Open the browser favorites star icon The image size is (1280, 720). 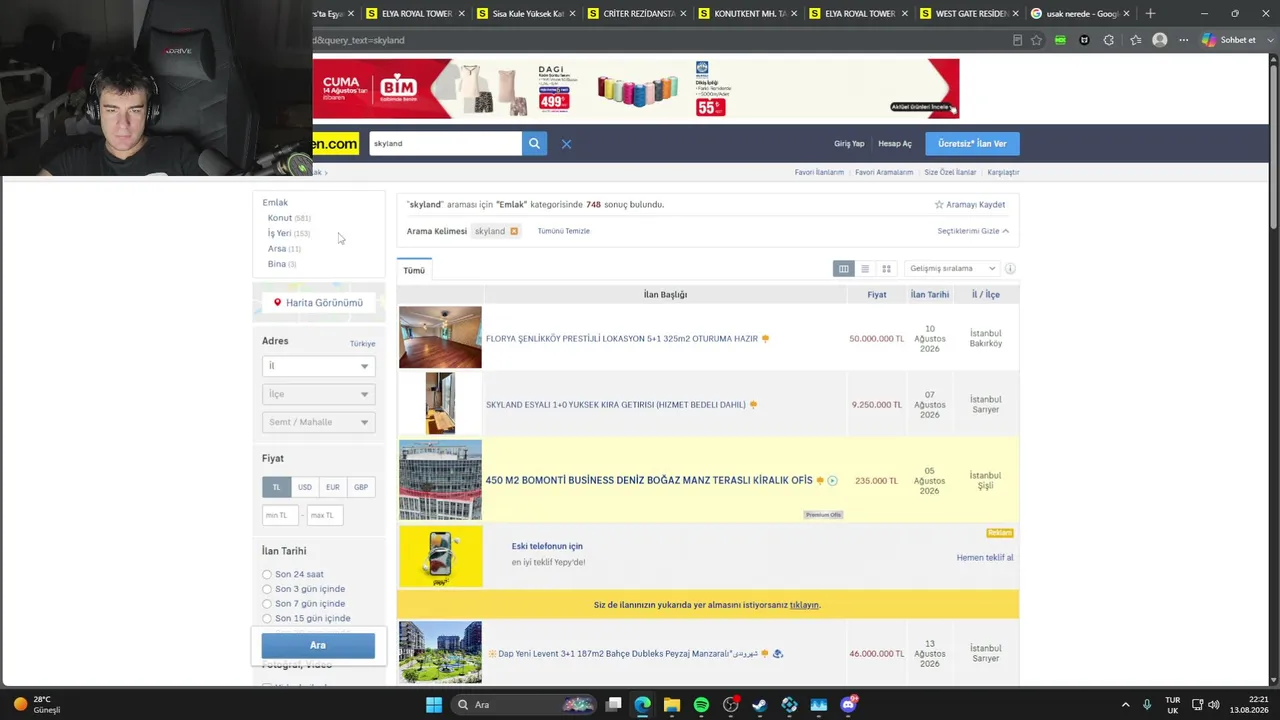pos(1037,40)
